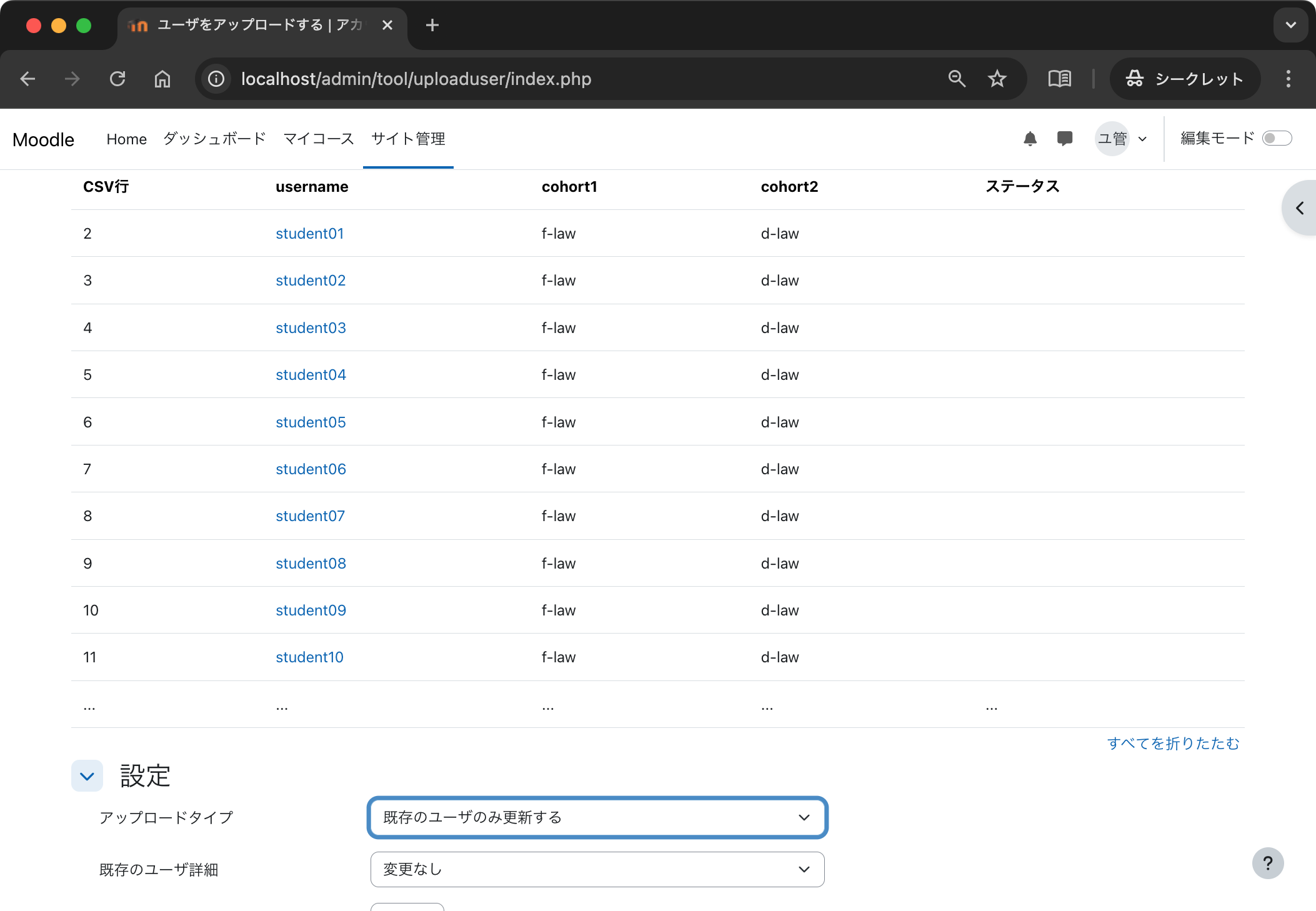Open the messages panel
Screen dimensions: 1316x911
(1065, 138)
